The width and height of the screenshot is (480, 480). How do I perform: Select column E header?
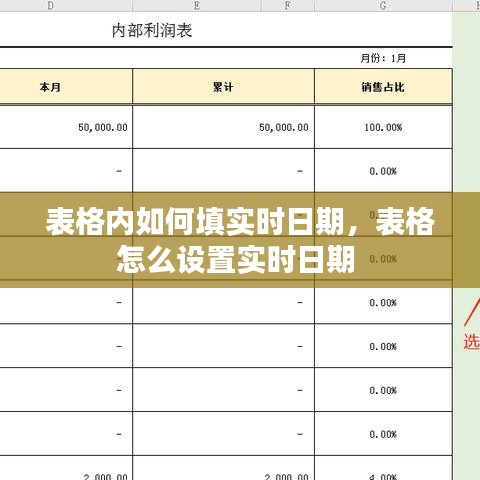[x=197, y=5]
